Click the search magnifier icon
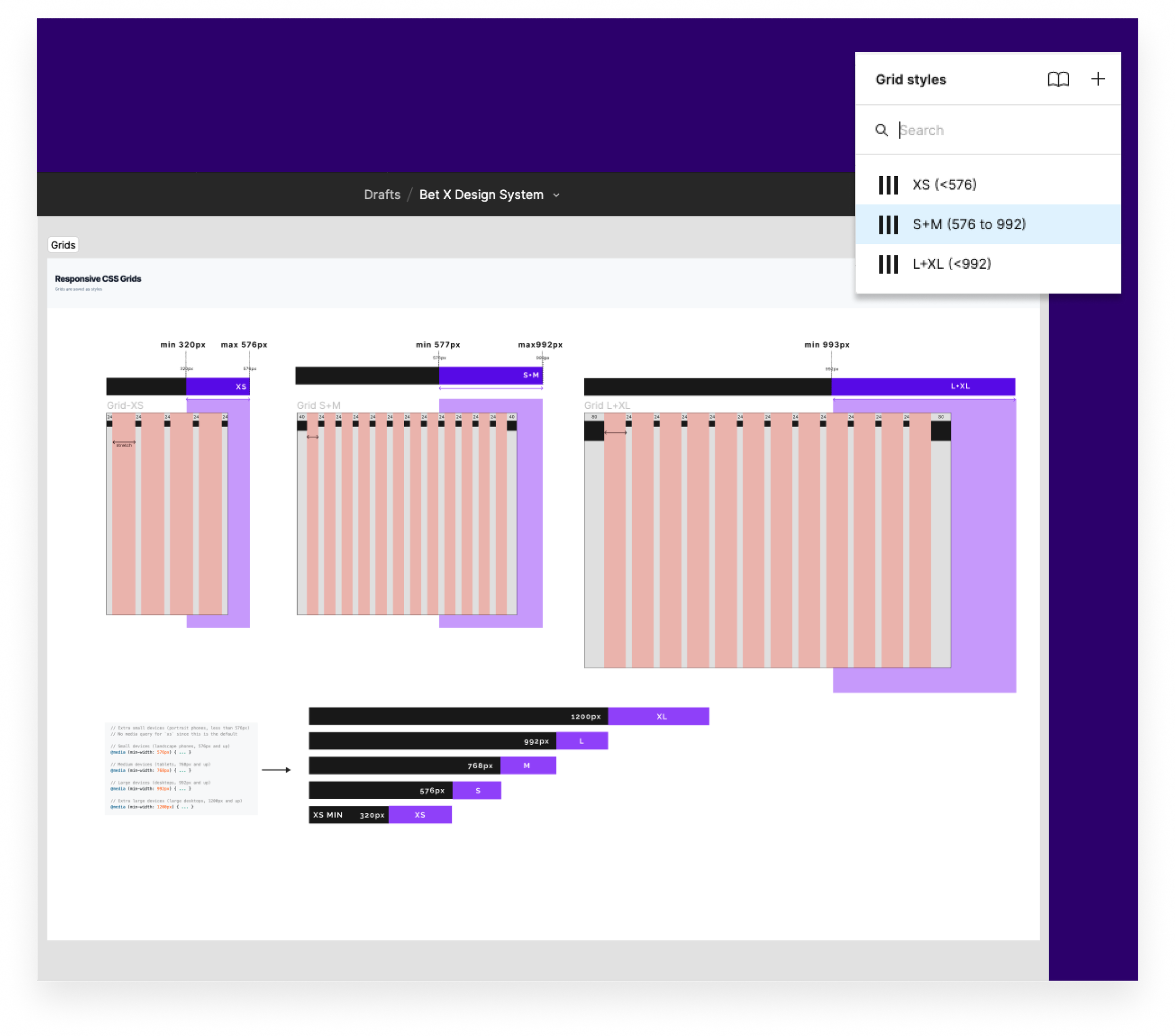The height and width of the screenshot is (1036, 1175). (x=881, y=131)
